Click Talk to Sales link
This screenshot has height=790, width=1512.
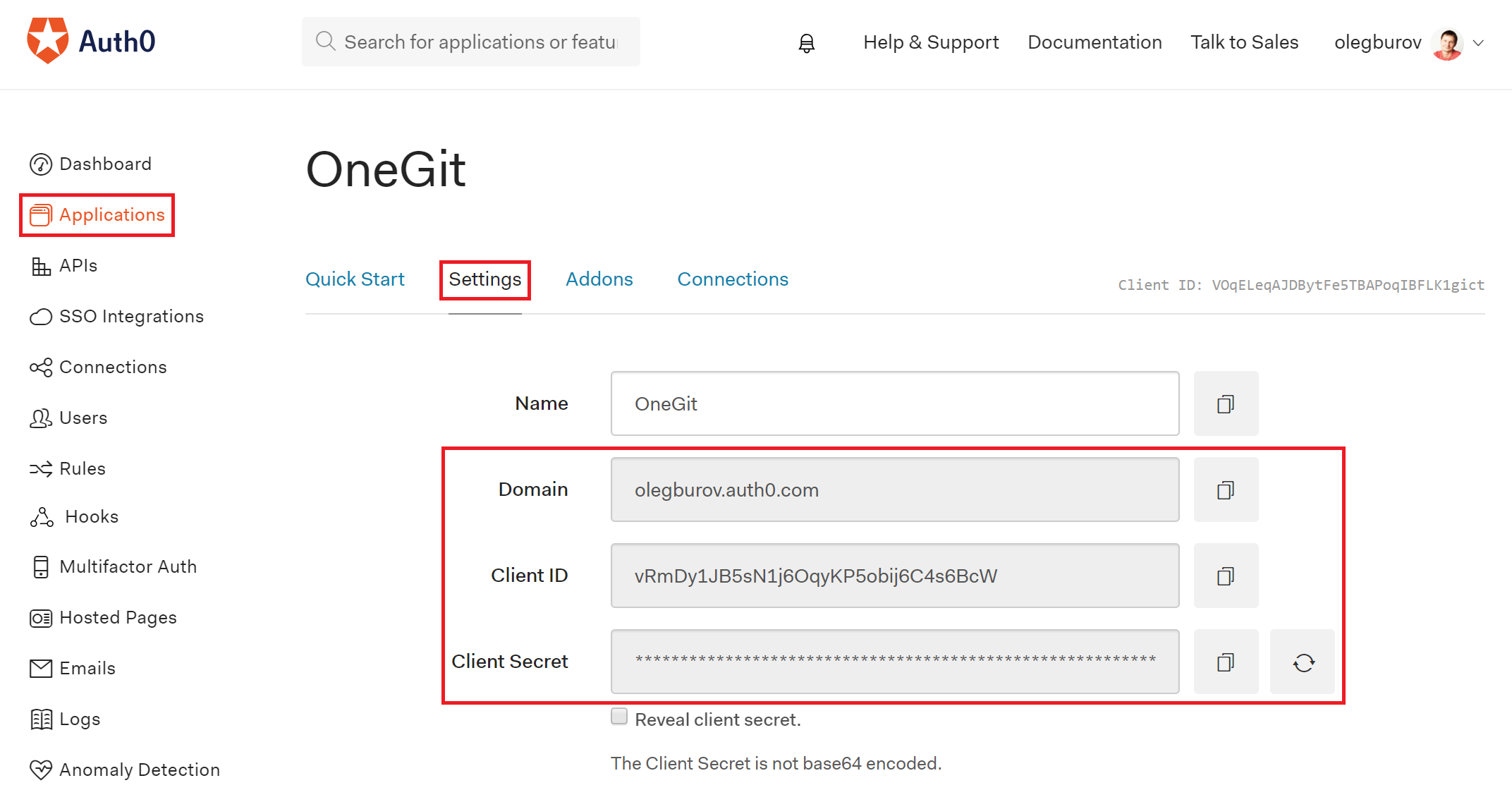click(x=1244, y=42)
